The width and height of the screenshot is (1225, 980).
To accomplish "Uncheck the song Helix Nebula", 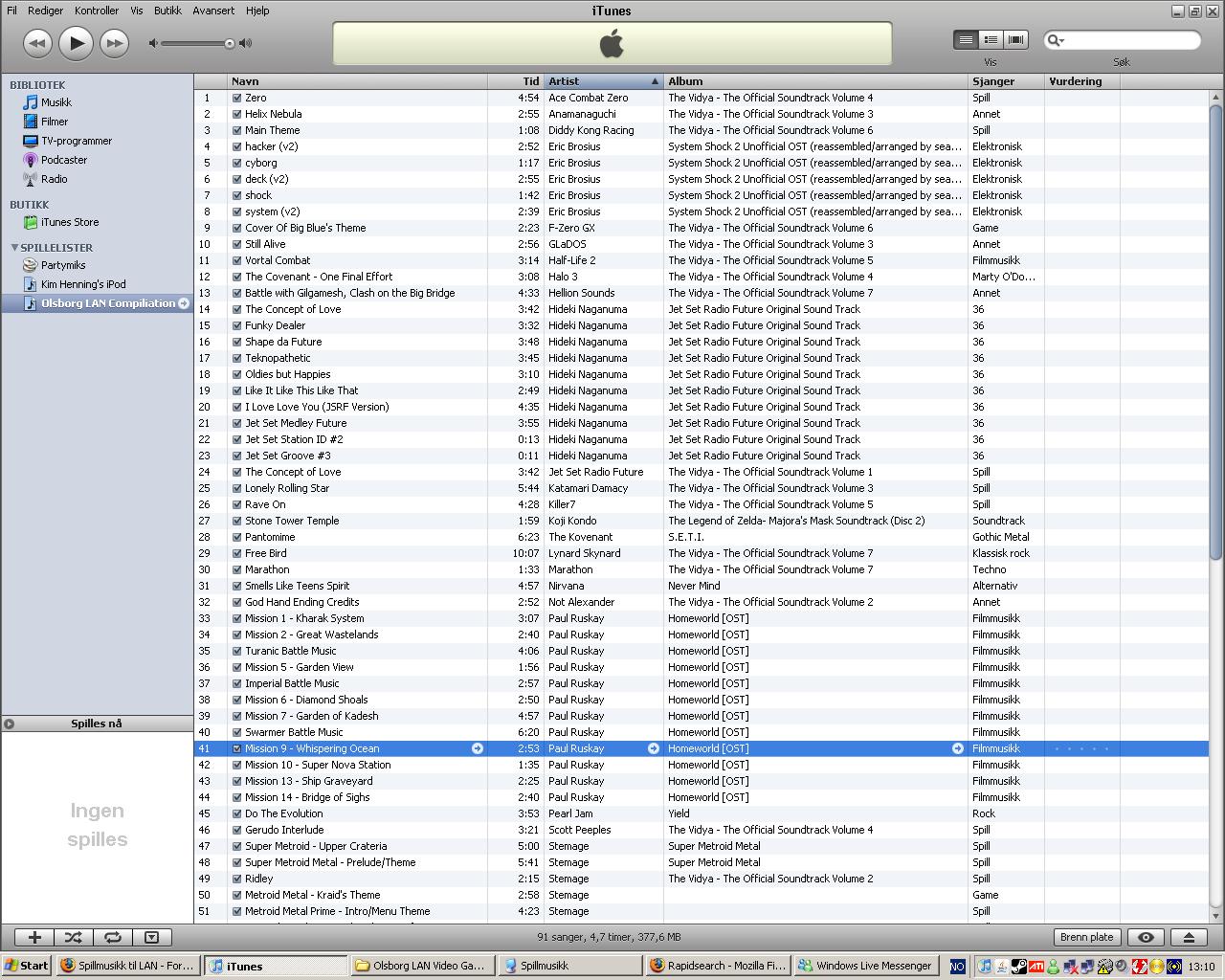I will pos(236,114).
